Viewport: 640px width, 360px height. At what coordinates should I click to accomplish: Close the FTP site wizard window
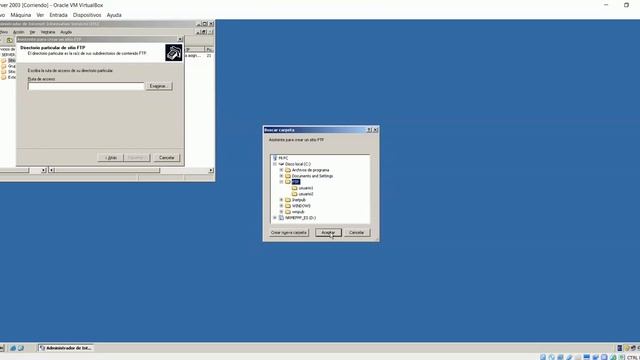pyautogui.click(x=180, y=39)
